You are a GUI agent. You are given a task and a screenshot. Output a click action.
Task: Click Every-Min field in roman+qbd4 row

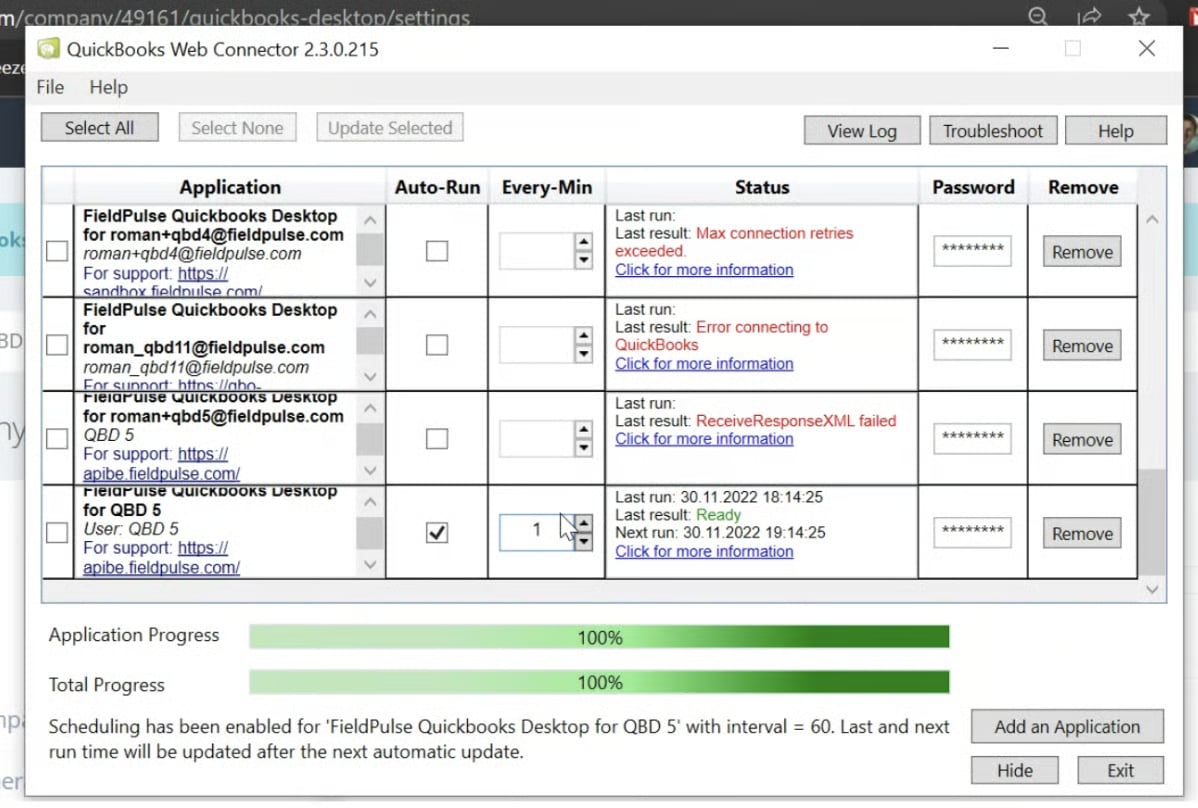click(536, 250)
